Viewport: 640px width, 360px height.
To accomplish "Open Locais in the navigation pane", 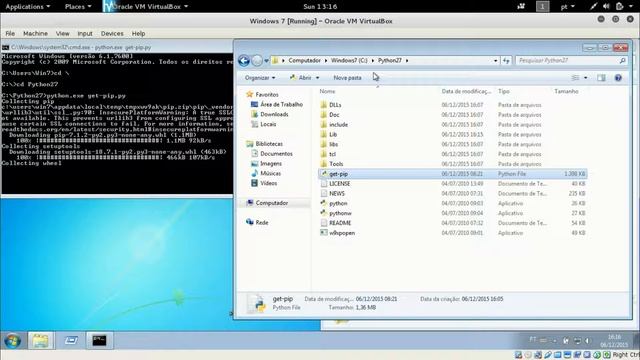I will [x=268, y=124].
